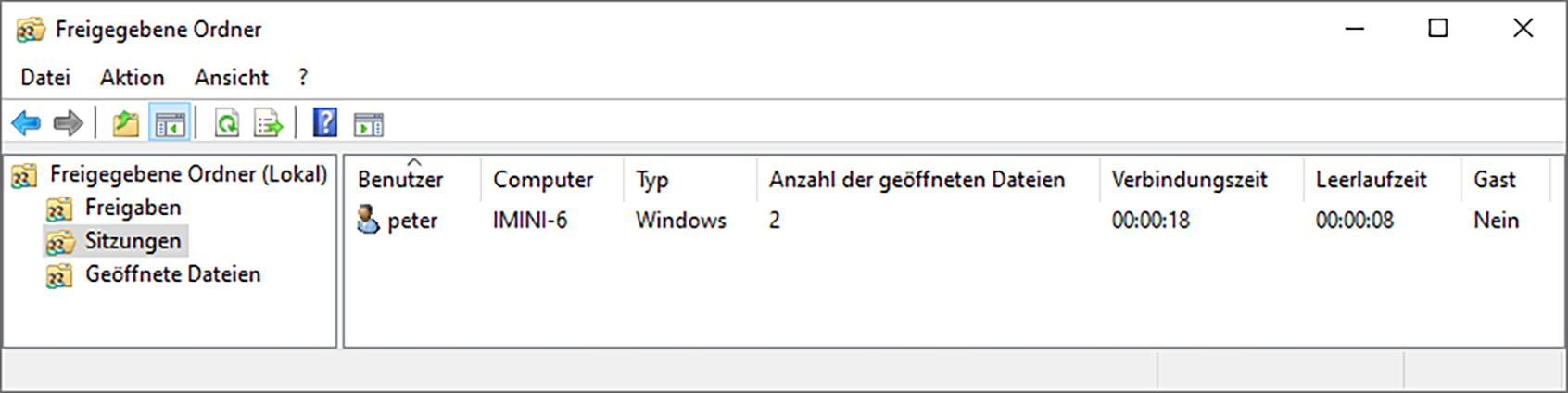
Task: Click the Up one level folder icon
Action: tap(125, 123)
